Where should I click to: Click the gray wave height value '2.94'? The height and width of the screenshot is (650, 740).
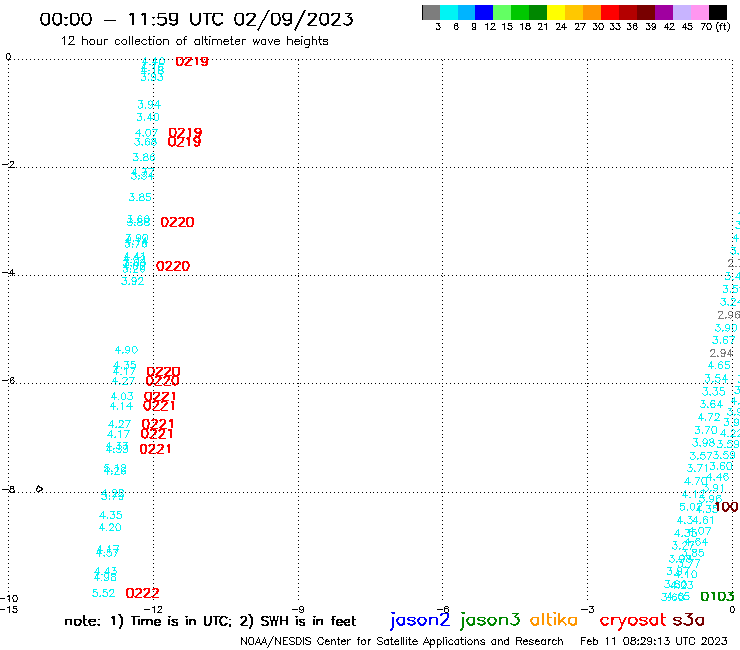721,353
